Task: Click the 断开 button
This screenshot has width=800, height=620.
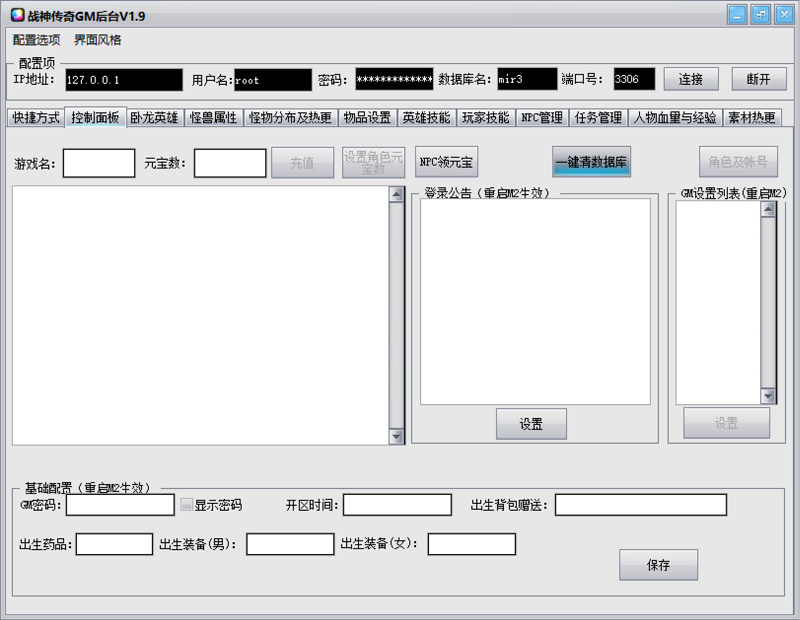Action: coord(759,79)
